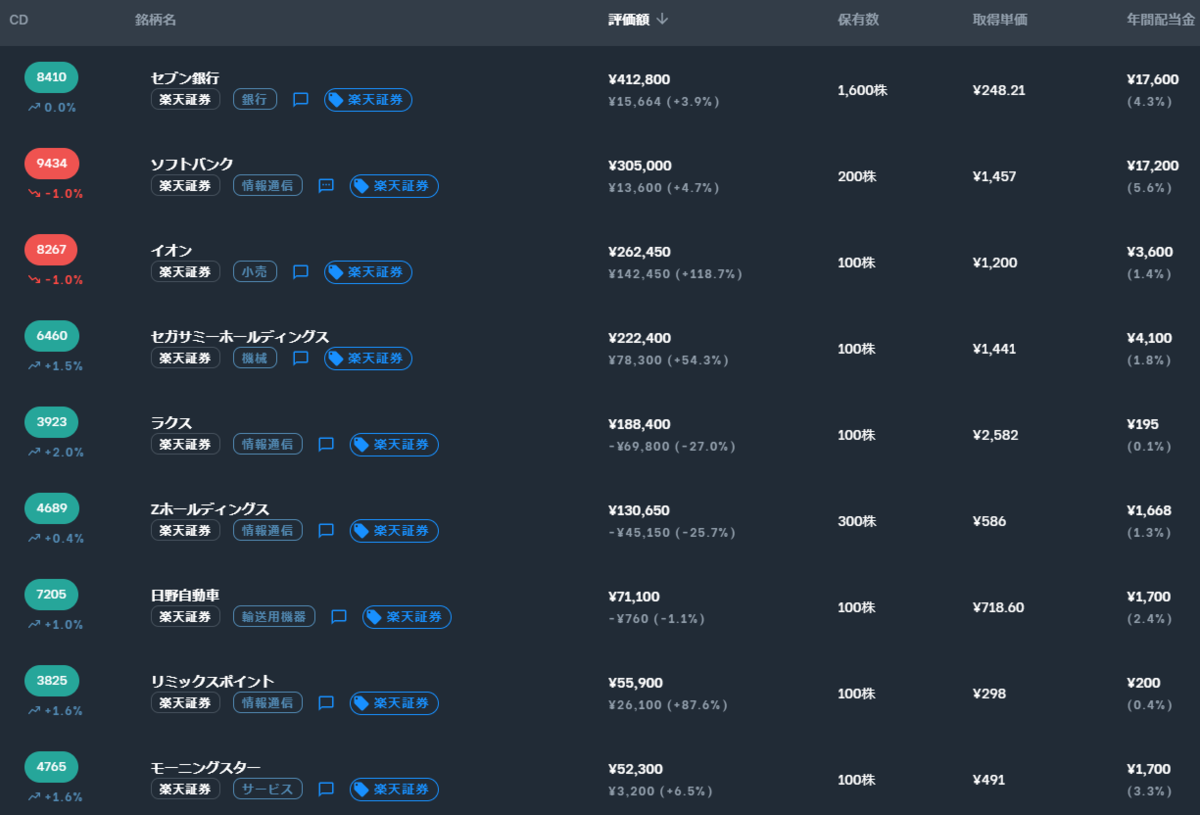1200x815 pixels.
Task: Open comment icon for イオン
Action: coord(300,272)
